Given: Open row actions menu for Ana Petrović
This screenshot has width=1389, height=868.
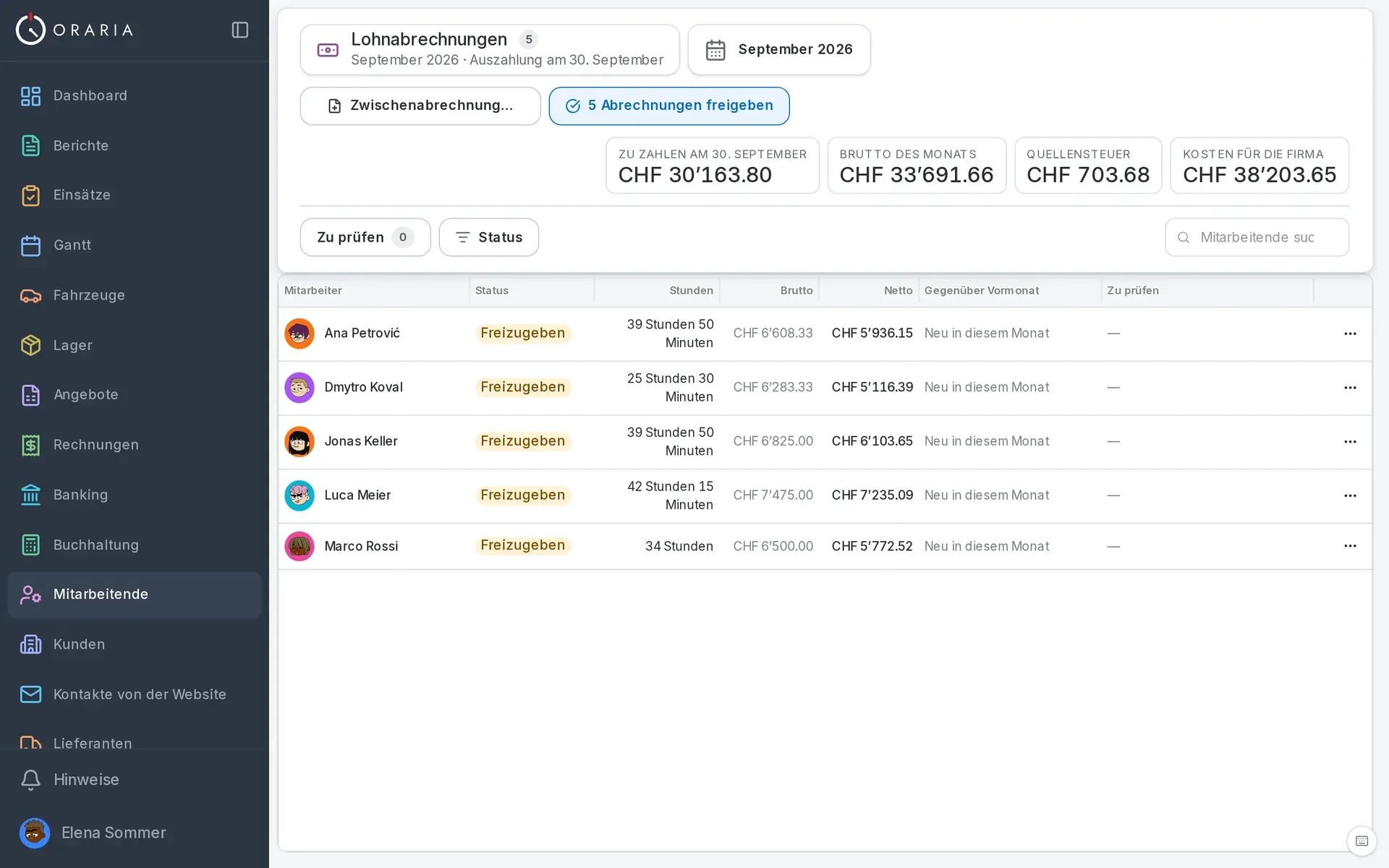Looking at the screenshot, I should click(1350, 333).
